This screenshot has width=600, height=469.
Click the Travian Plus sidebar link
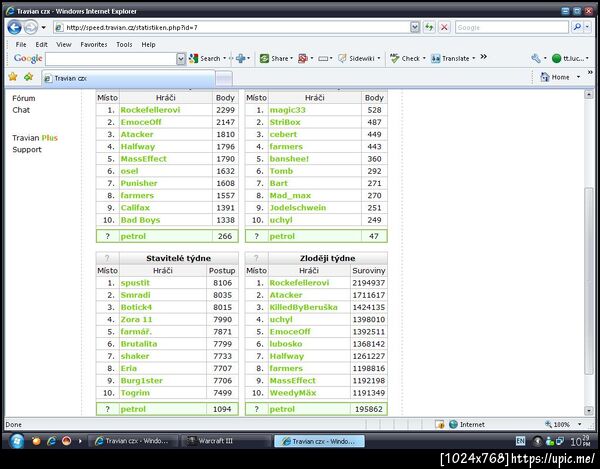pyautogui.click(x=35, y=138)
